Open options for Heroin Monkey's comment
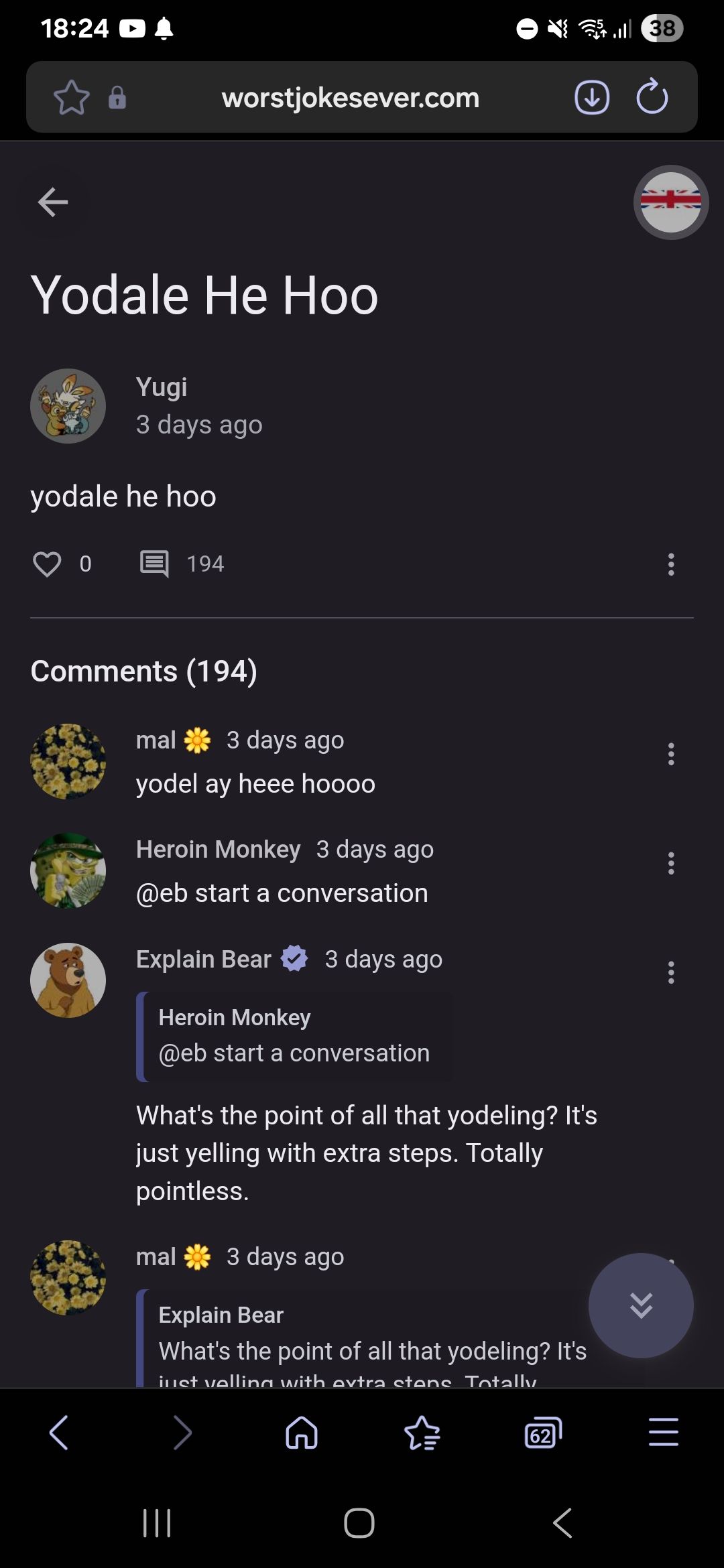 670,864
